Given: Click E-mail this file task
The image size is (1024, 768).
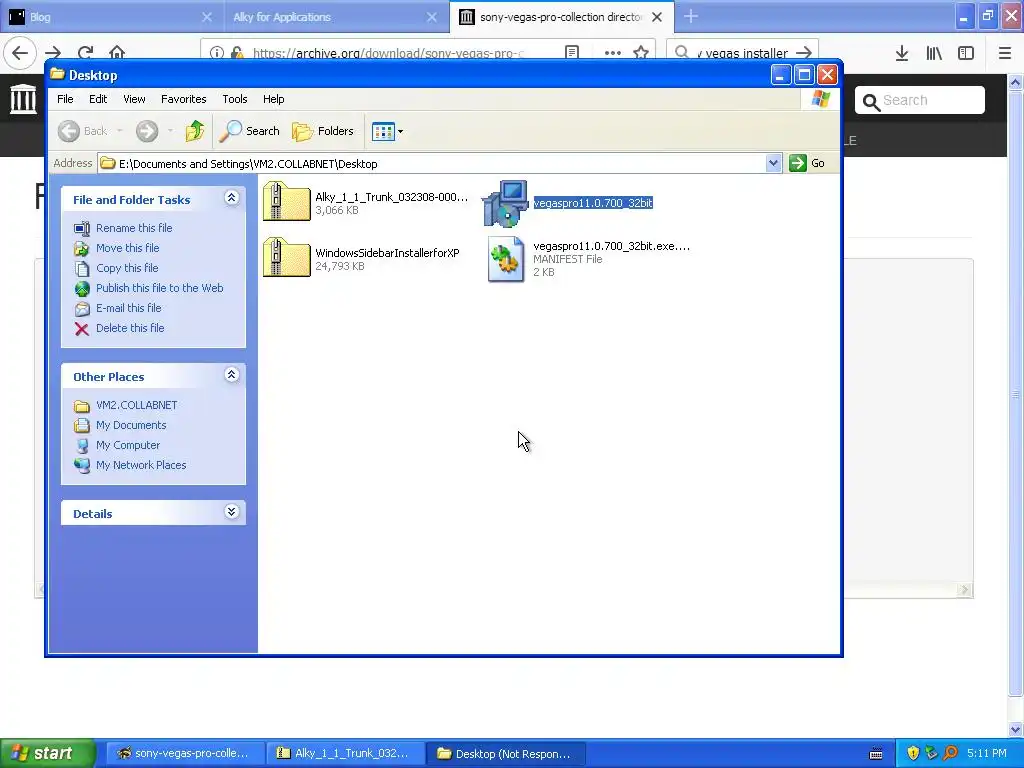Looking at the screenshot, I should tap(129, 308).
